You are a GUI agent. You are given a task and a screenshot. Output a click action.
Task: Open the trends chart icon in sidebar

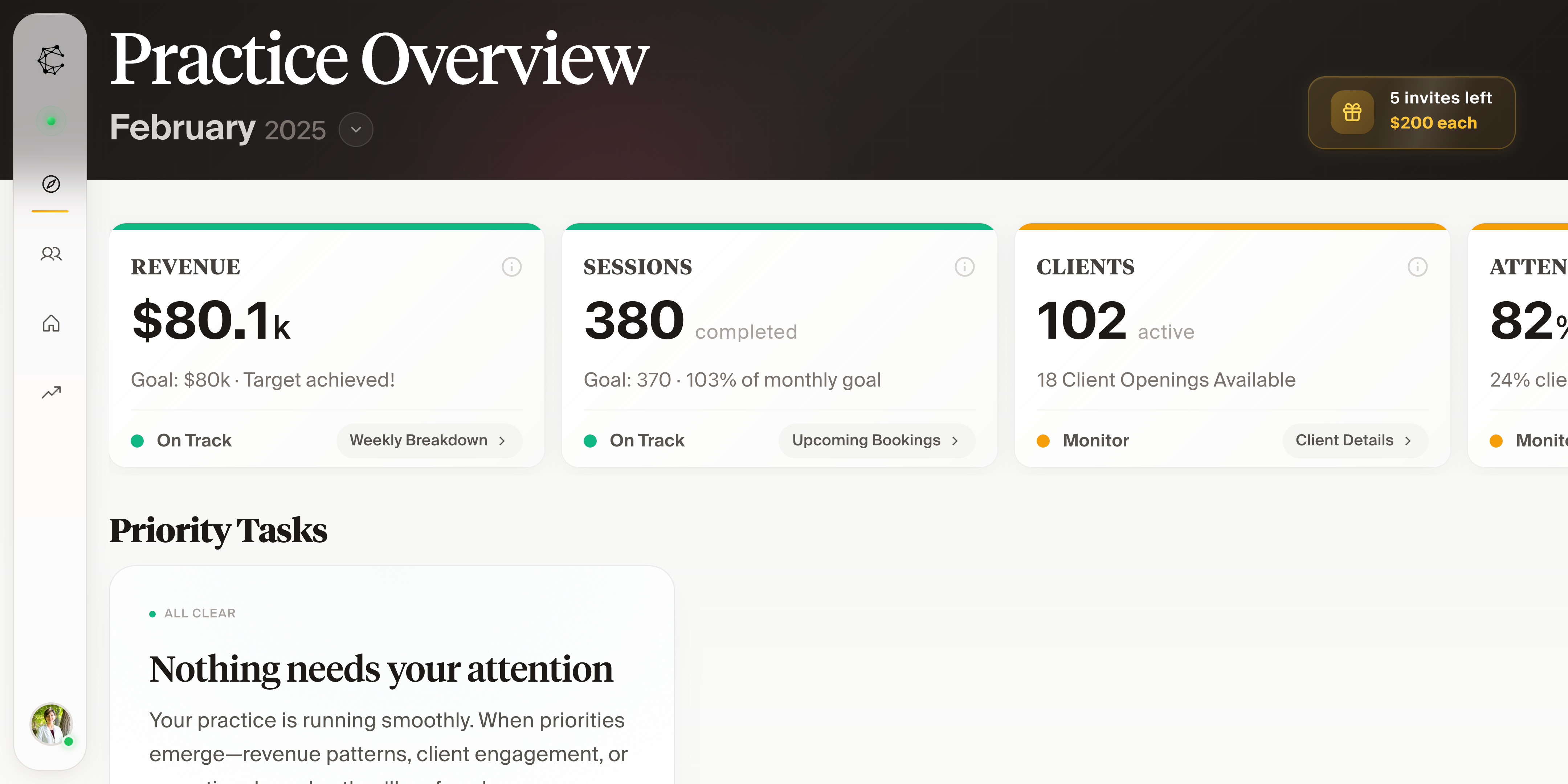tap(50, 391)
